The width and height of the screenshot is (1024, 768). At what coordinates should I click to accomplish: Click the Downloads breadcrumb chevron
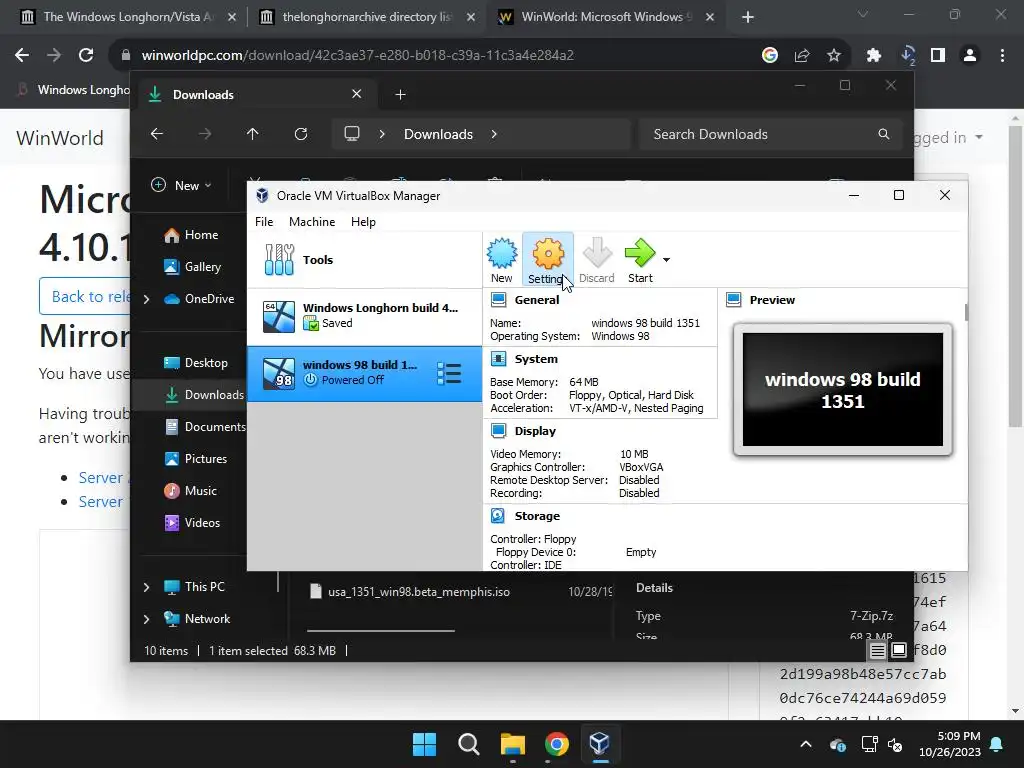[494, 134]
